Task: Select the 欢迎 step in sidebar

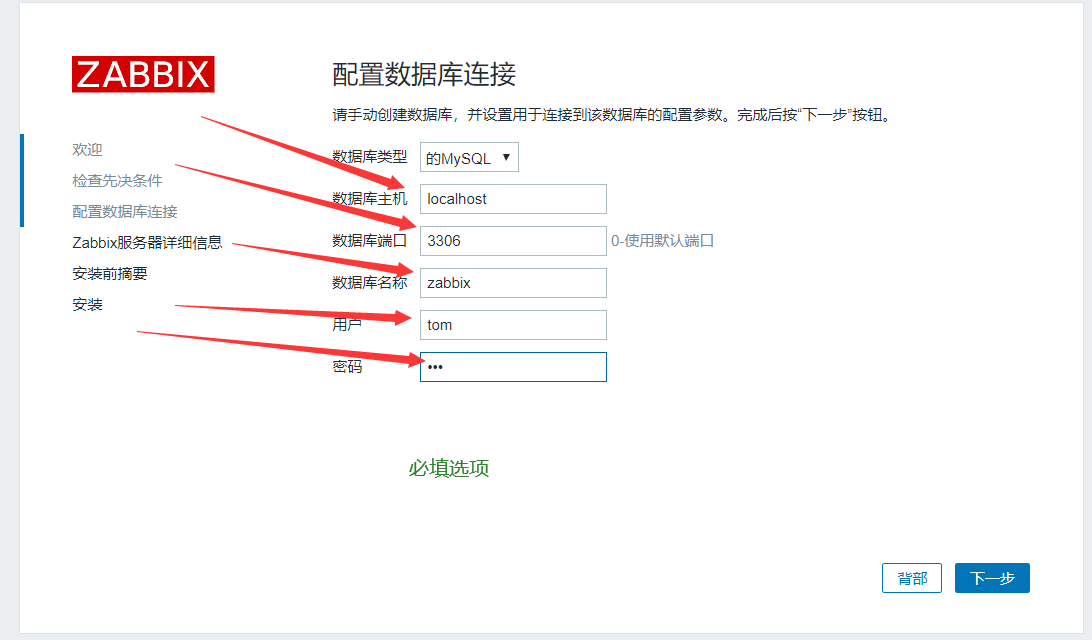Action: pos(87,150)
